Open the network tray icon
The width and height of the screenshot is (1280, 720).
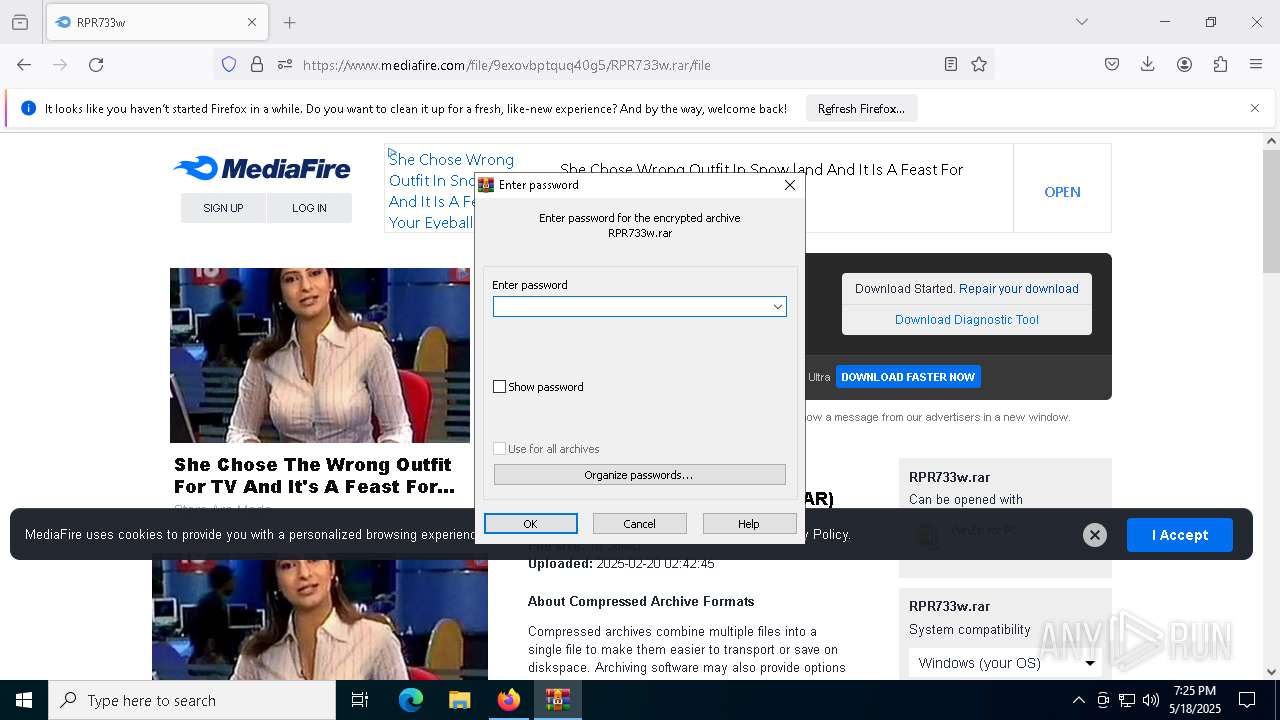[x=1127, y=700]
